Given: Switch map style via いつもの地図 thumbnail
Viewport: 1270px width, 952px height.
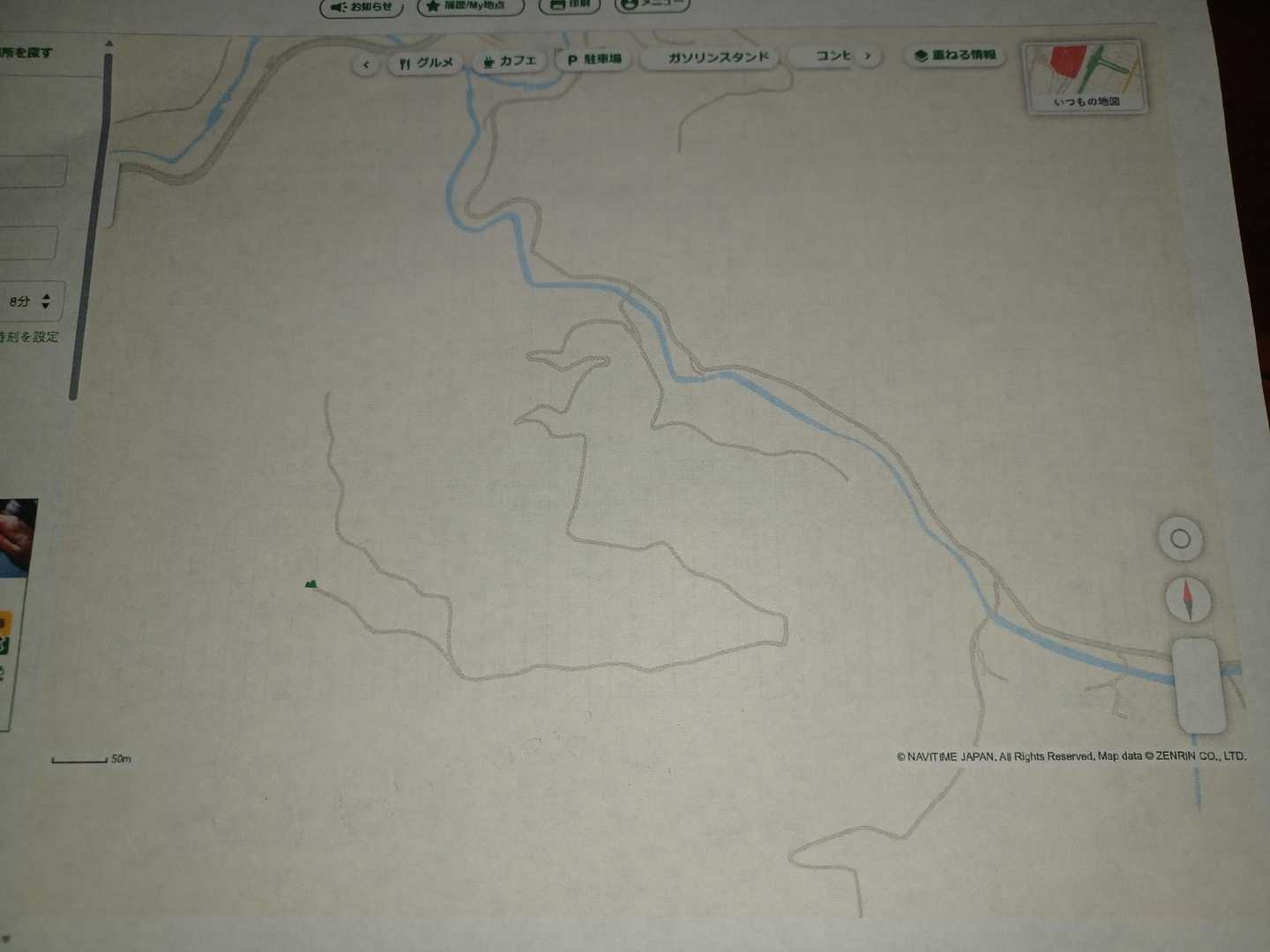Looking at the screenshot, I should click(x=1085, y=78).
